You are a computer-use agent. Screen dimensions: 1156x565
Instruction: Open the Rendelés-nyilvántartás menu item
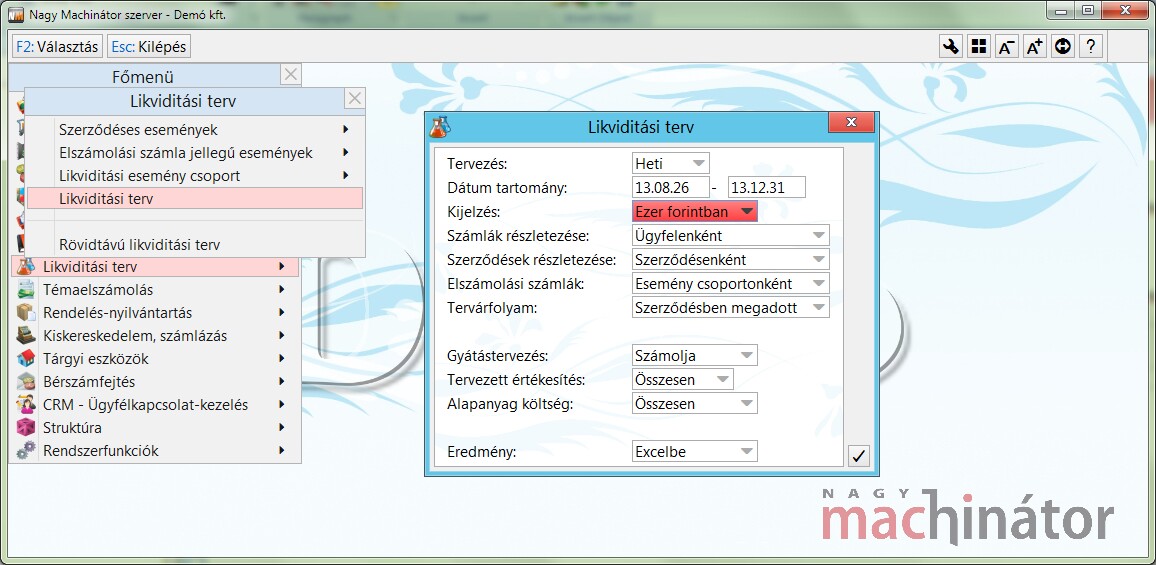155,313
